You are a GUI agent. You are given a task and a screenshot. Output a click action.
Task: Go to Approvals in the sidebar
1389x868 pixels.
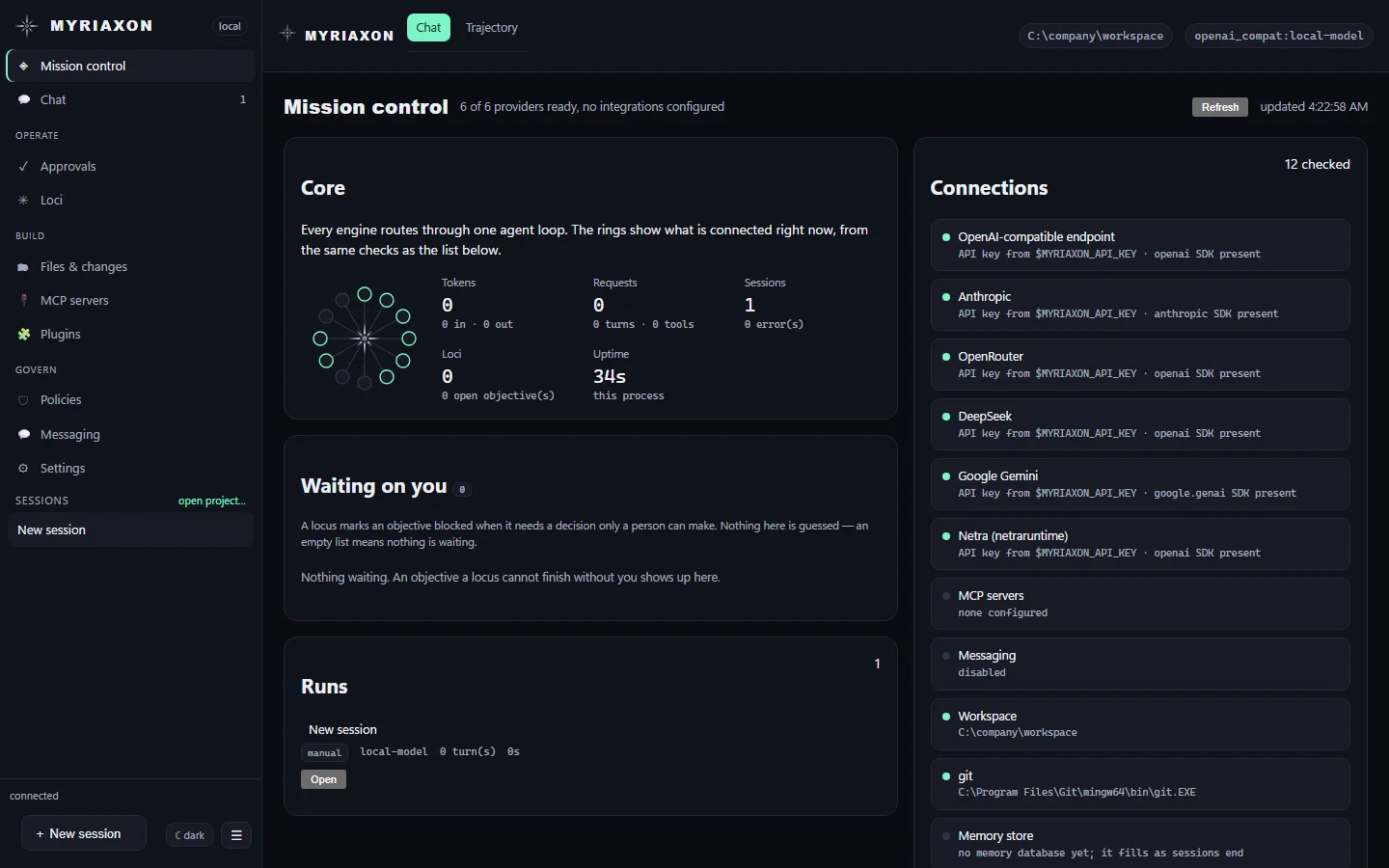(131, 166)
